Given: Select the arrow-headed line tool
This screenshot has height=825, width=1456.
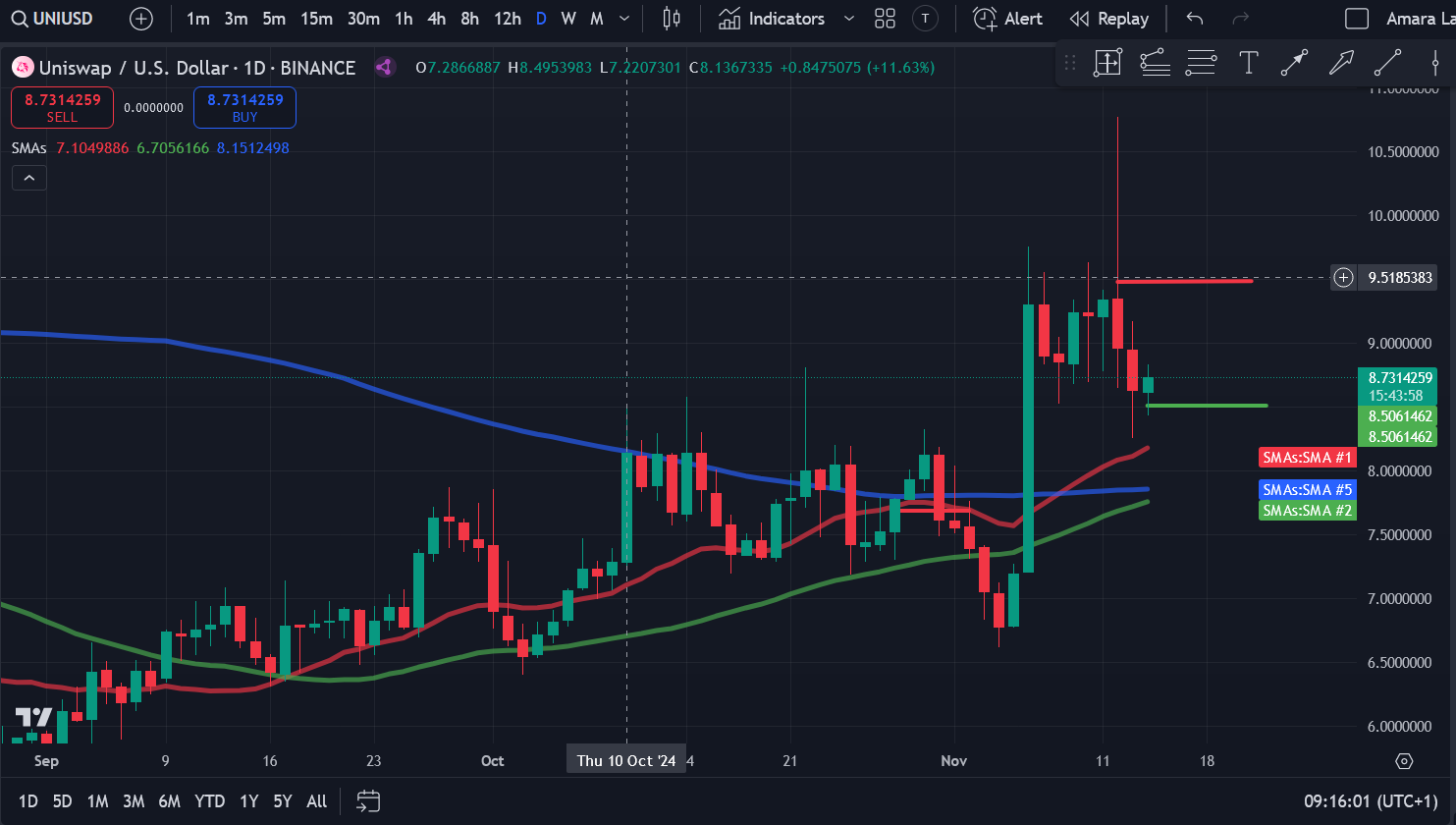Looking at the screenshot, I should (x=1294, y=63).
